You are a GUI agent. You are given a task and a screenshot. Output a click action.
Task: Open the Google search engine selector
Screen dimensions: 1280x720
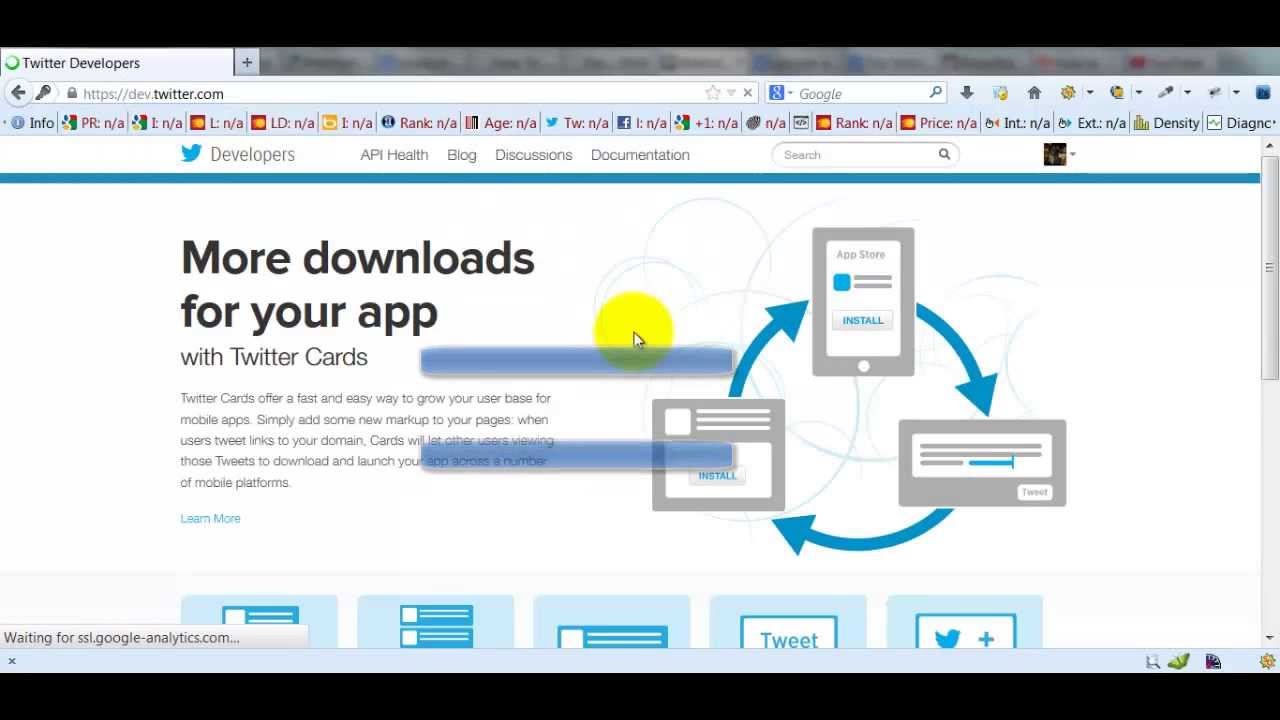(x=782, y=93)
